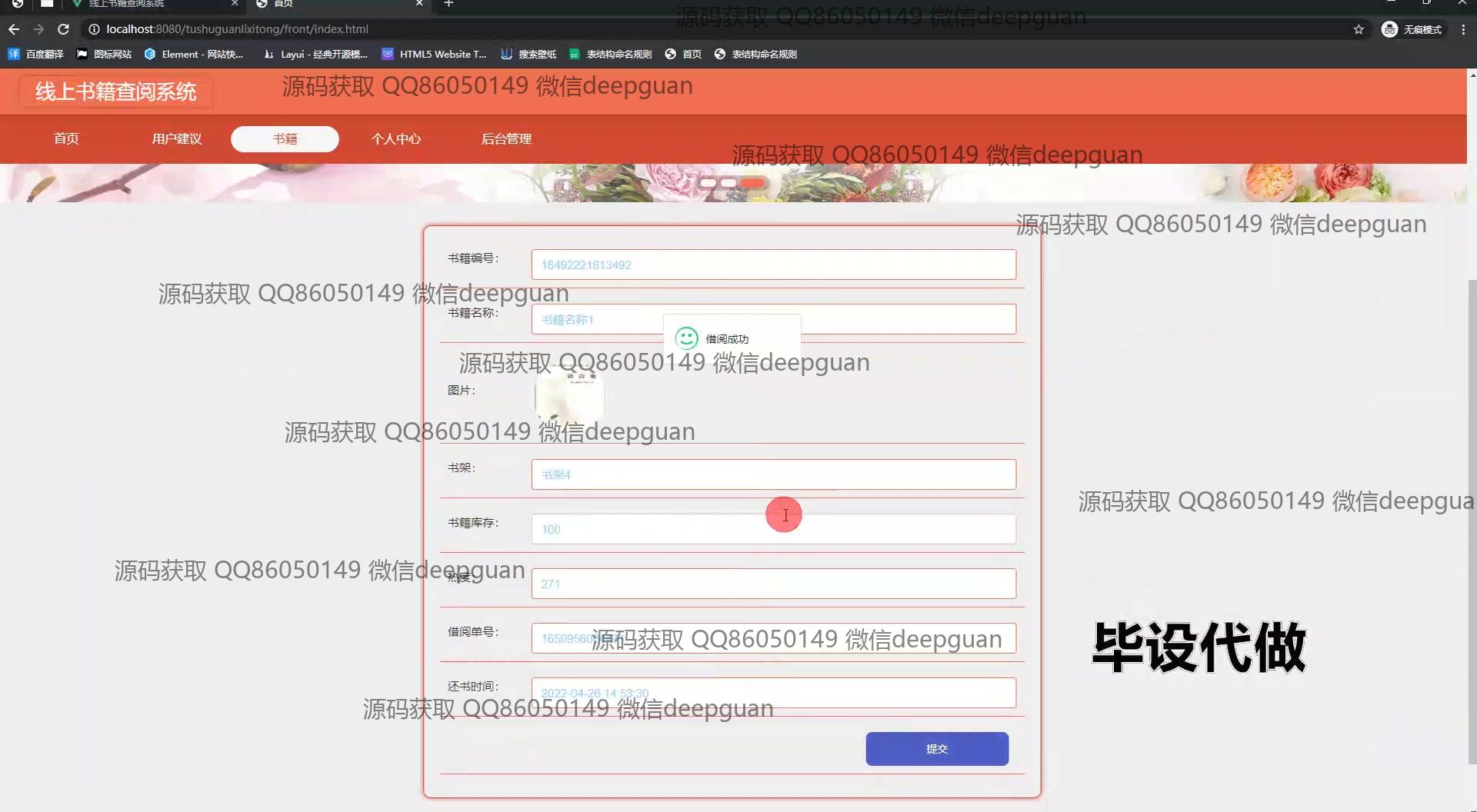Open the 搜索壁纸 bookmark
Screen dimensions: 1477x812
[528, 54]
